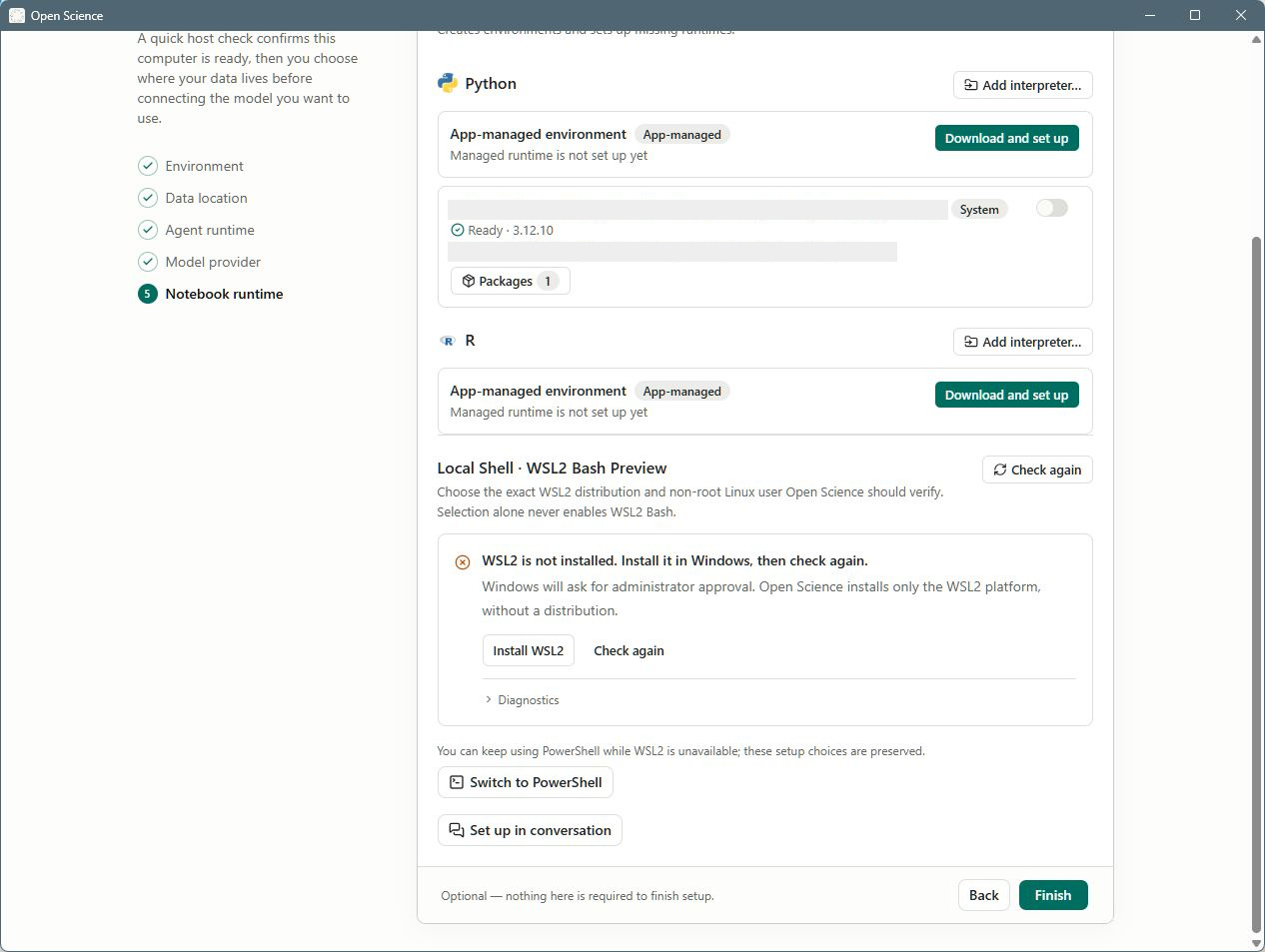Screen dimensions: 1265x952
Task: Click the Agent runtime step checkmark icon
Action: (x=148, y=230)
